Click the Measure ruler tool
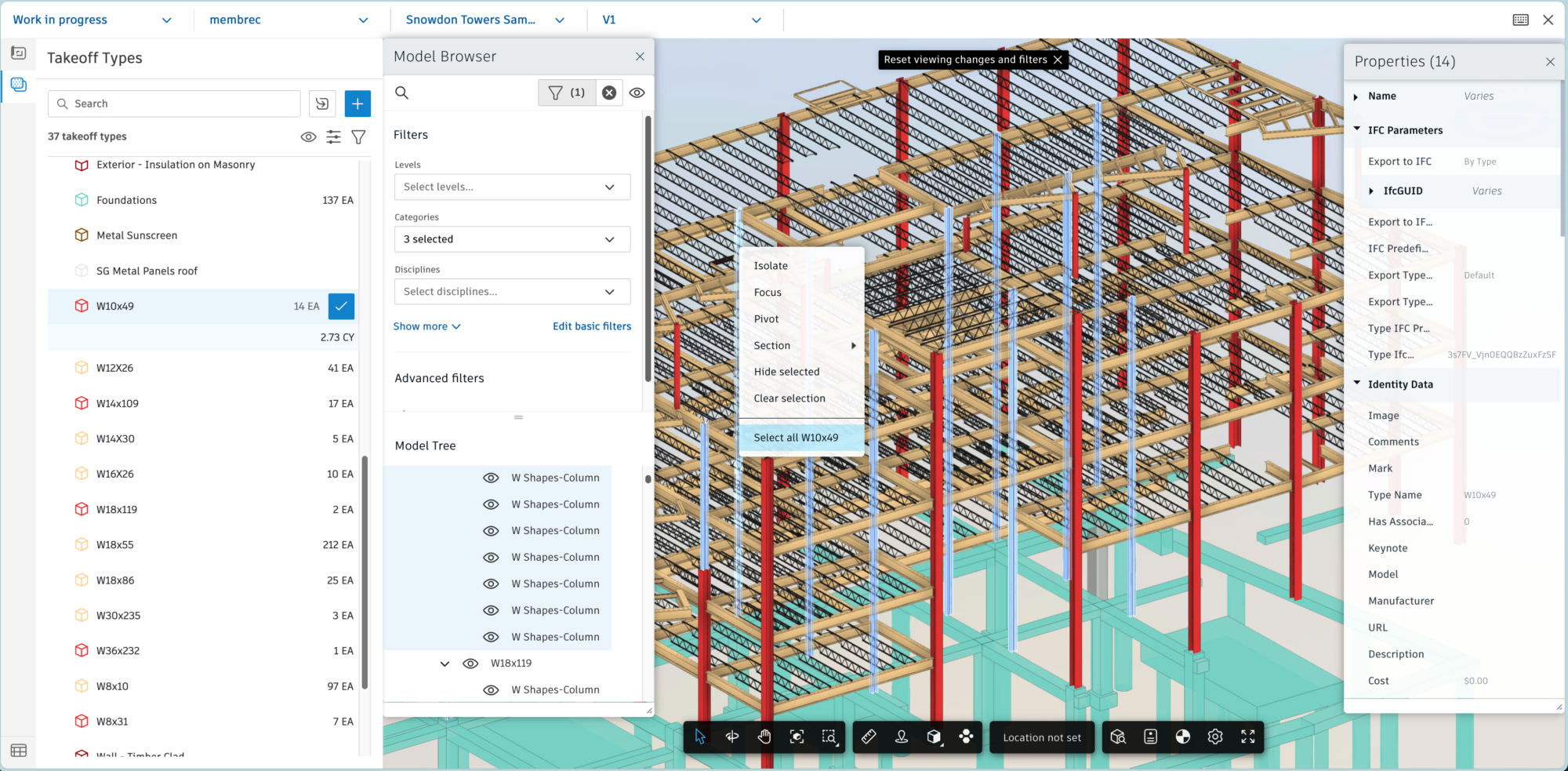 click(869, 736)
